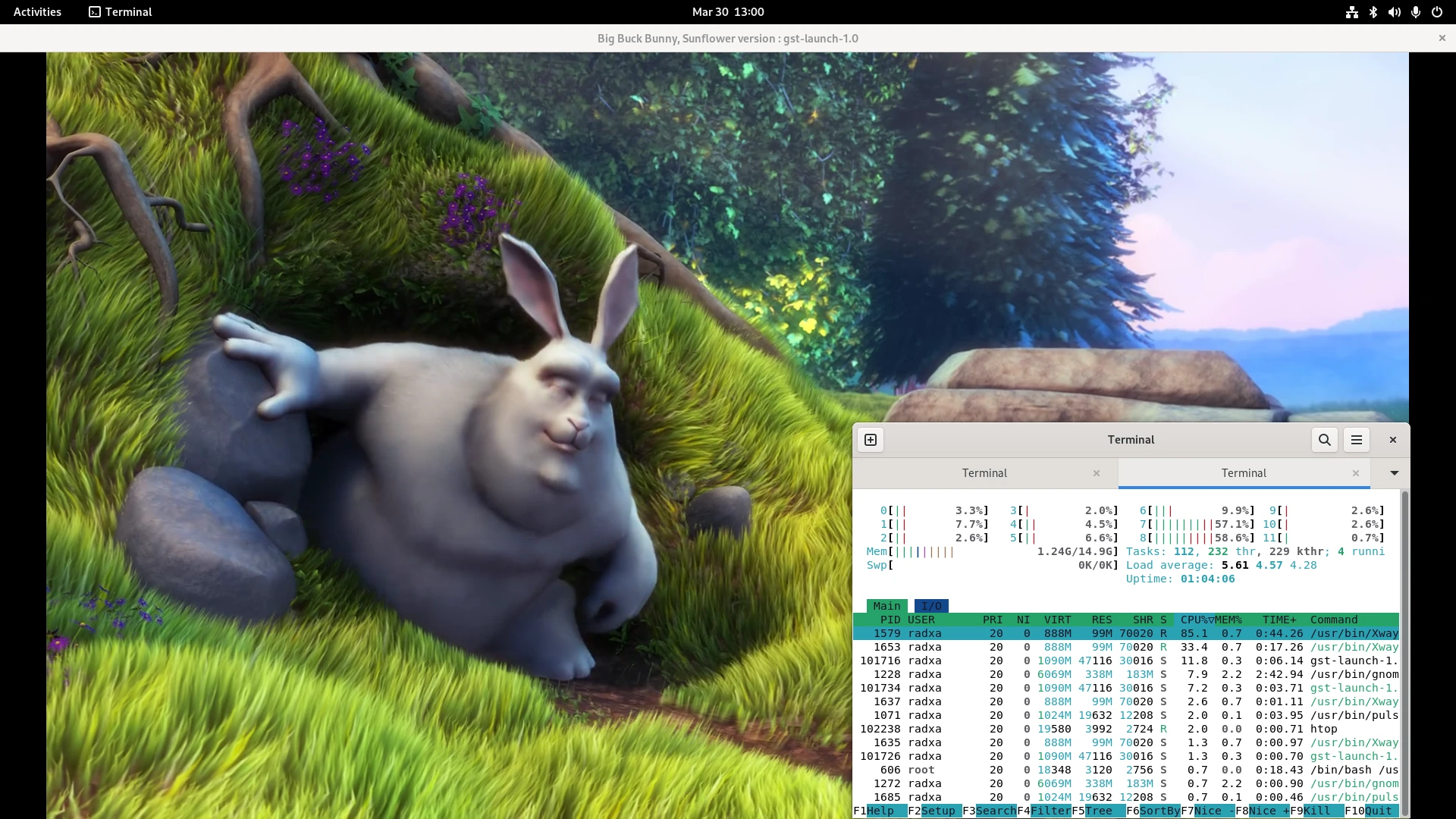Expand the terminal tab list dropdown arrow

pyautogui.click(x=1394, y=473)
